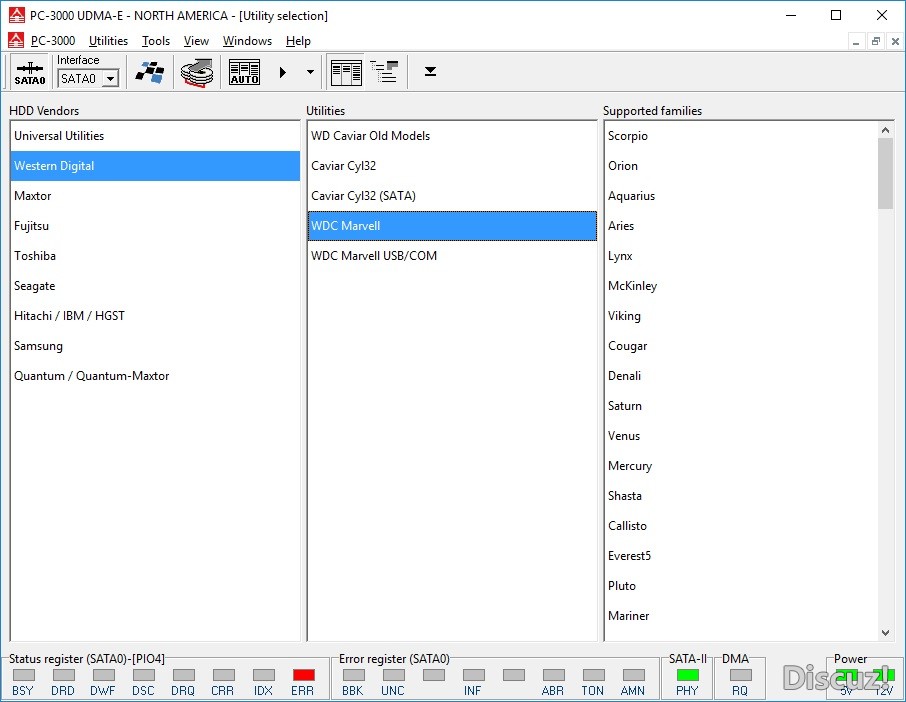Expand the small arrow beside the run button

pos(310,72)
